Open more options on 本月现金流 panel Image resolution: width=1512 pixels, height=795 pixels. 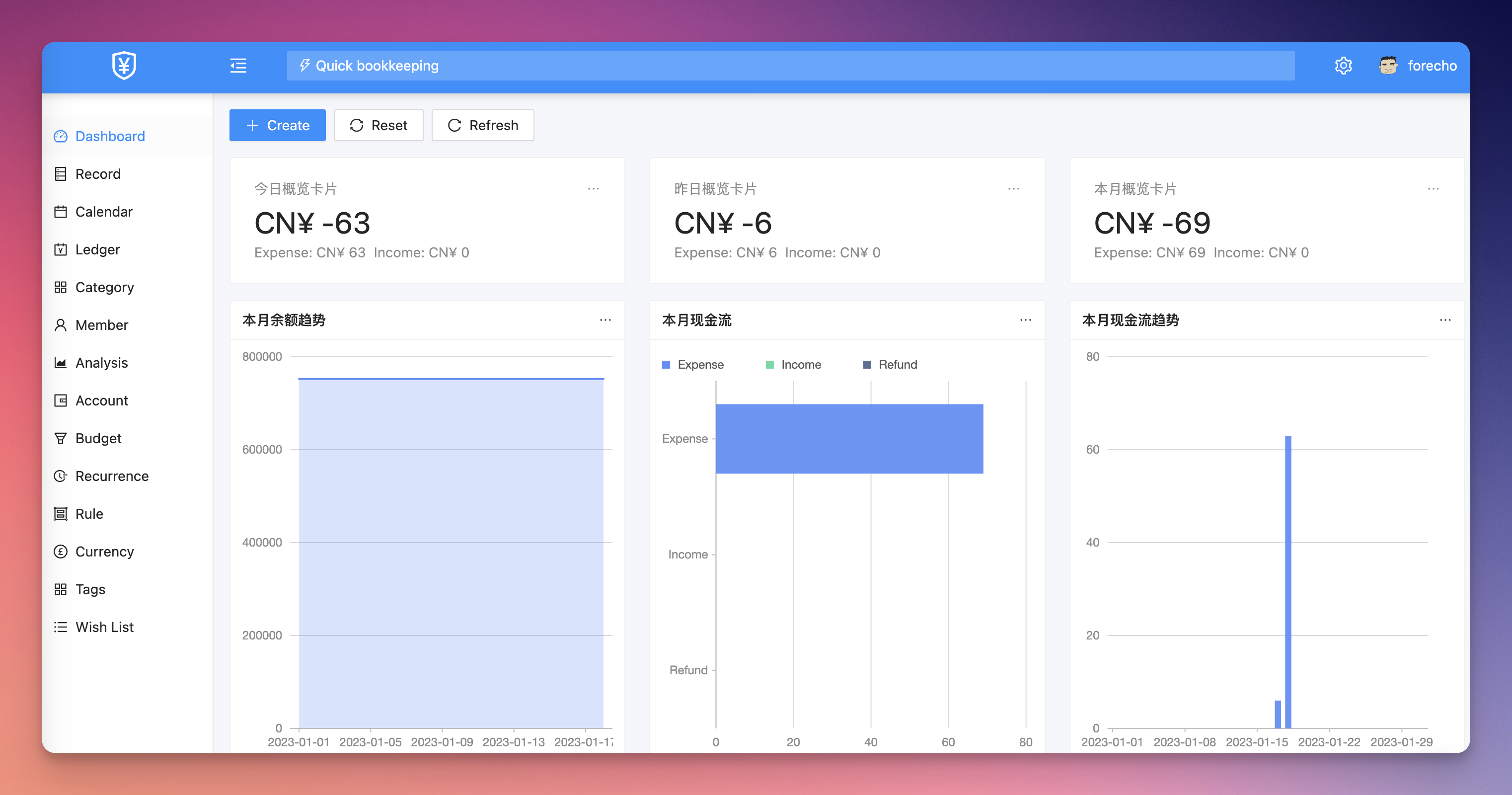click(x=1025, y=320)
